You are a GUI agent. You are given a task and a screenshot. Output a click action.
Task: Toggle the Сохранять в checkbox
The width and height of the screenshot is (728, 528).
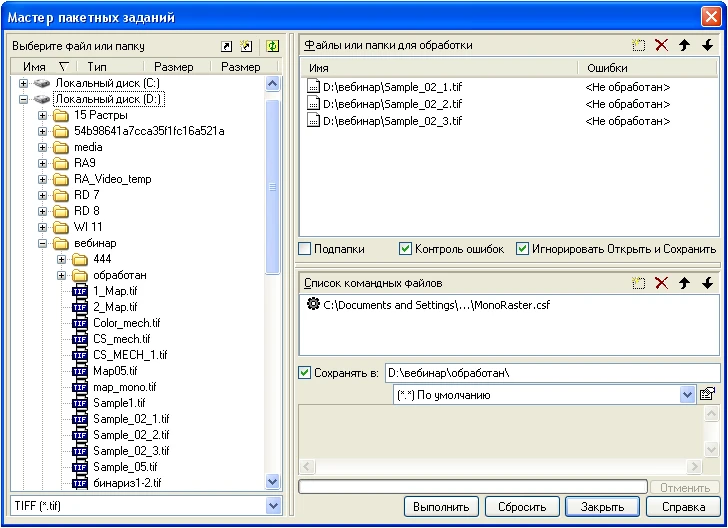point(305,373)
